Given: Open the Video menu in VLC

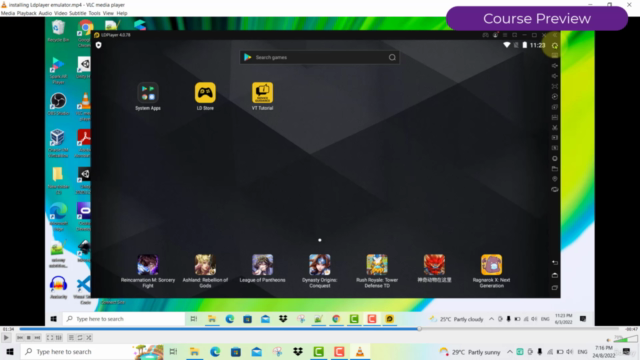Looking at the screenshot, I should tap(60, 13).
